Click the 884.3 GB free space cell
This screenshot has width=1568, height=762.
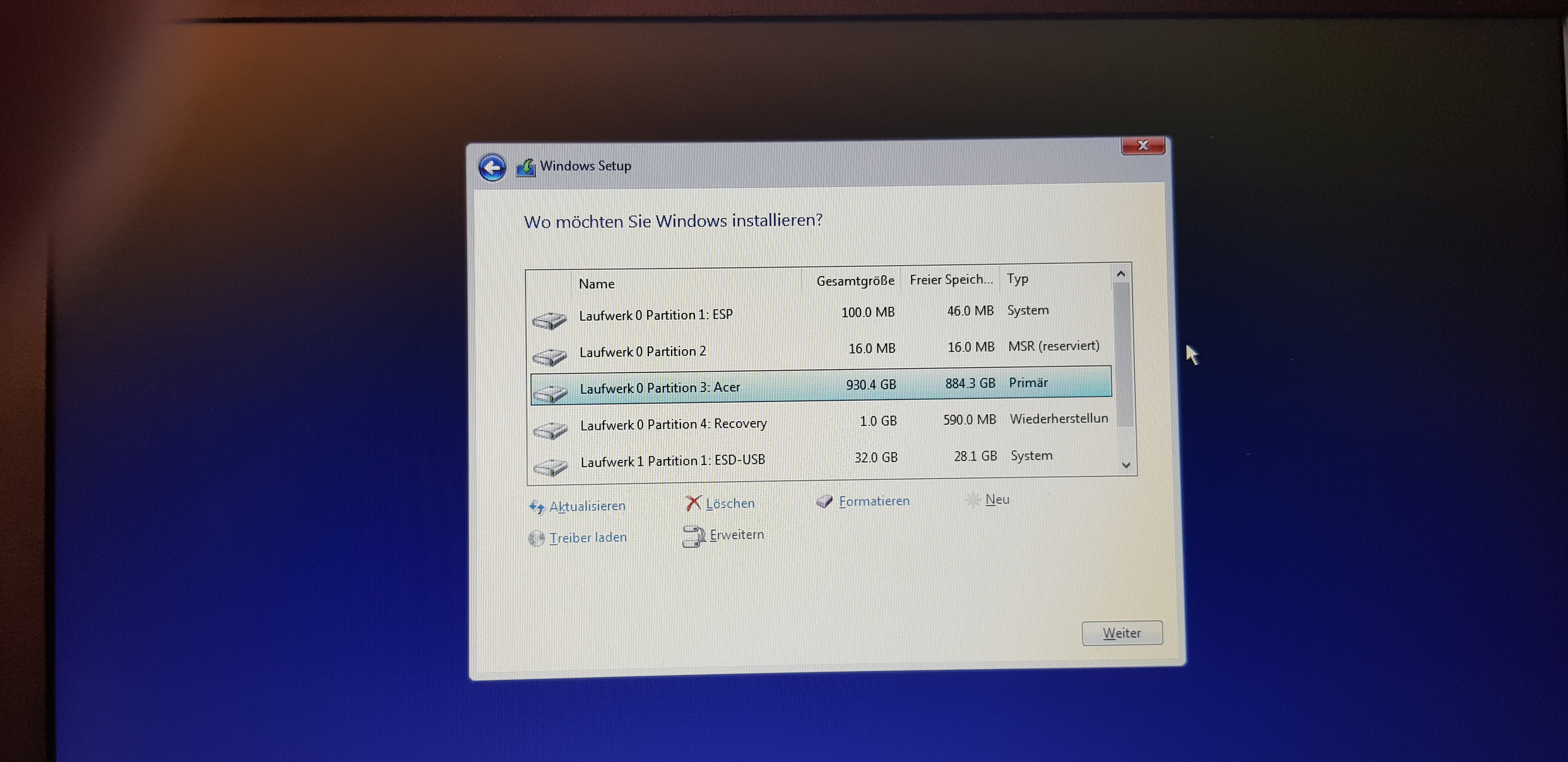point(970,383)
